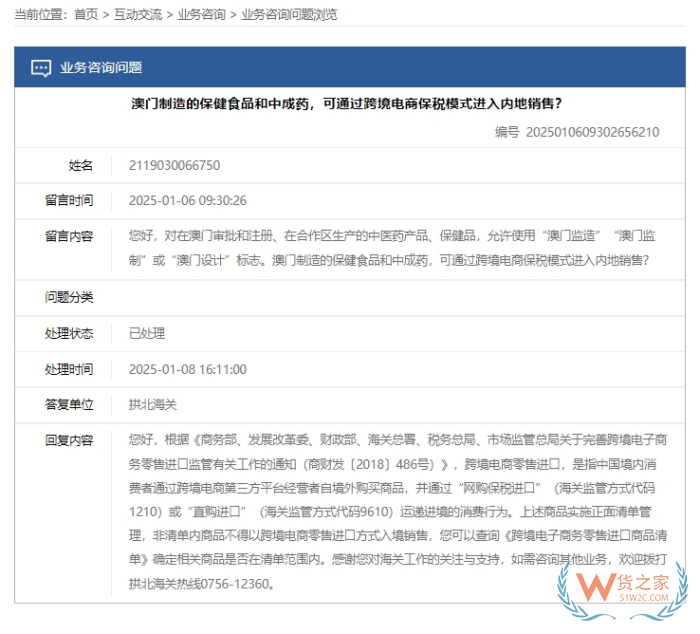Click the 答复单位 label
The image size is (700, 634).
[x=69, y=405]
